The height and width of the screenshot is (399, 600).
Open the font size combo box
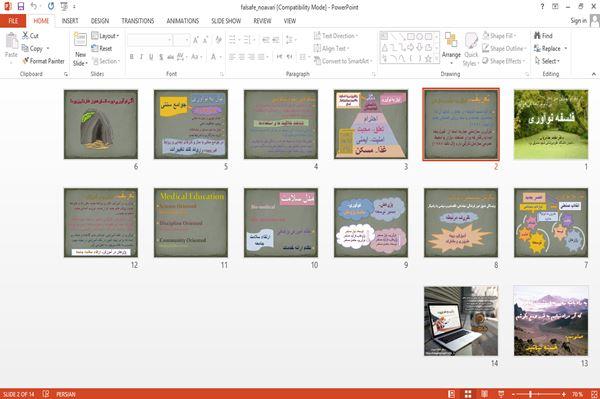coord(181,40)
